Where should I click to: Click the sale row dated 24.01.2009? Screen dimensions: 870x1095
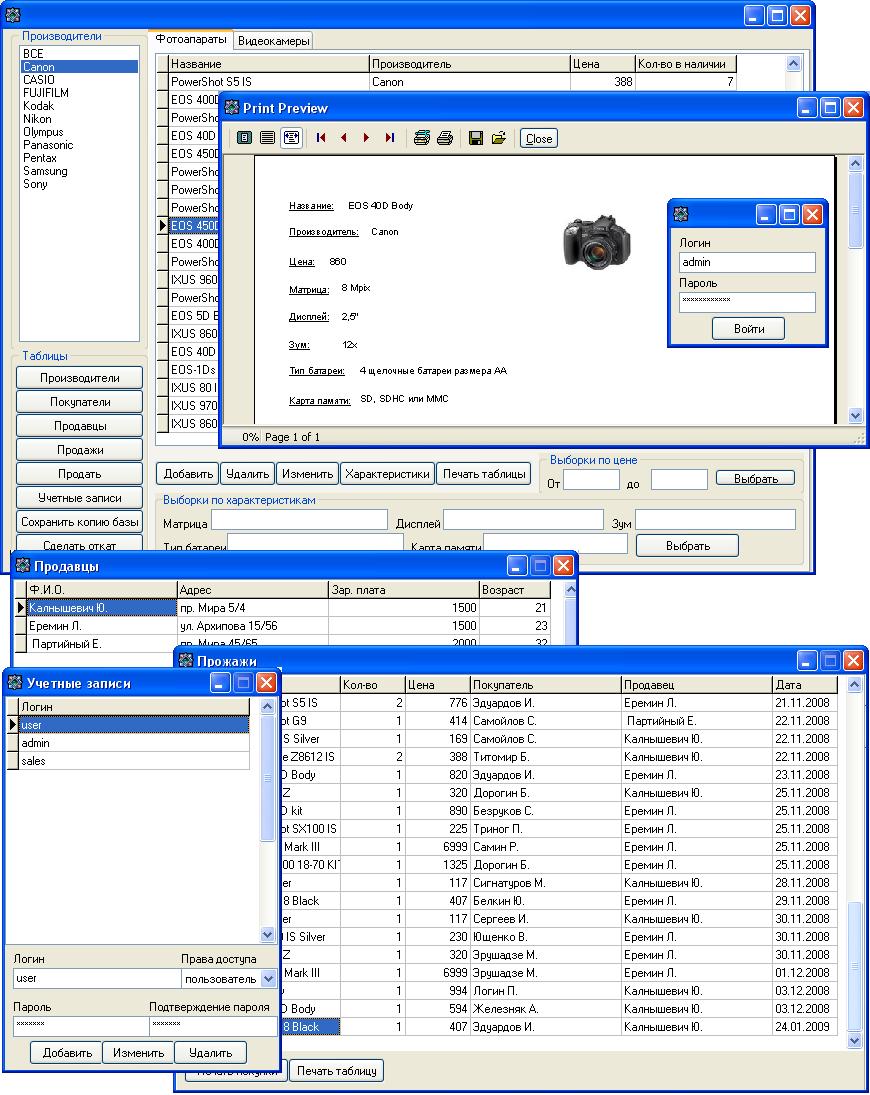point(559,1027)
